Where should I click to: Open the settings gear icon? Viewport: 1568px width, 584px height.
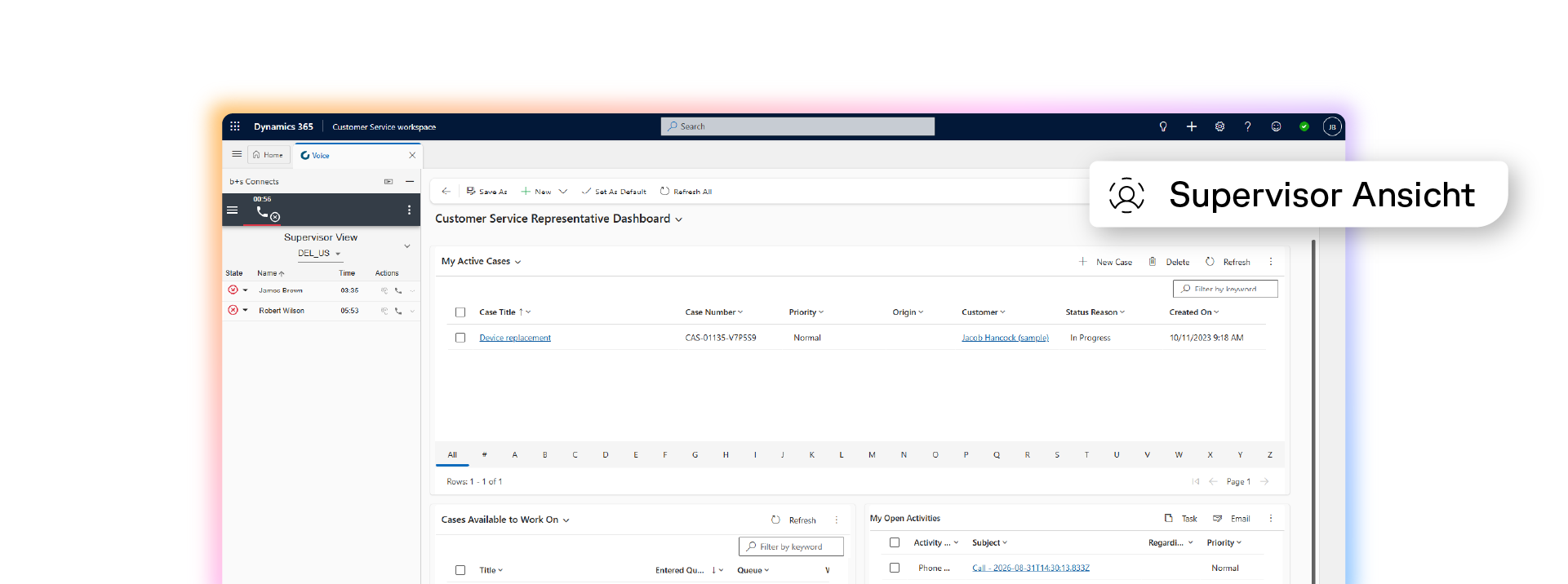tap(1219, 126)
